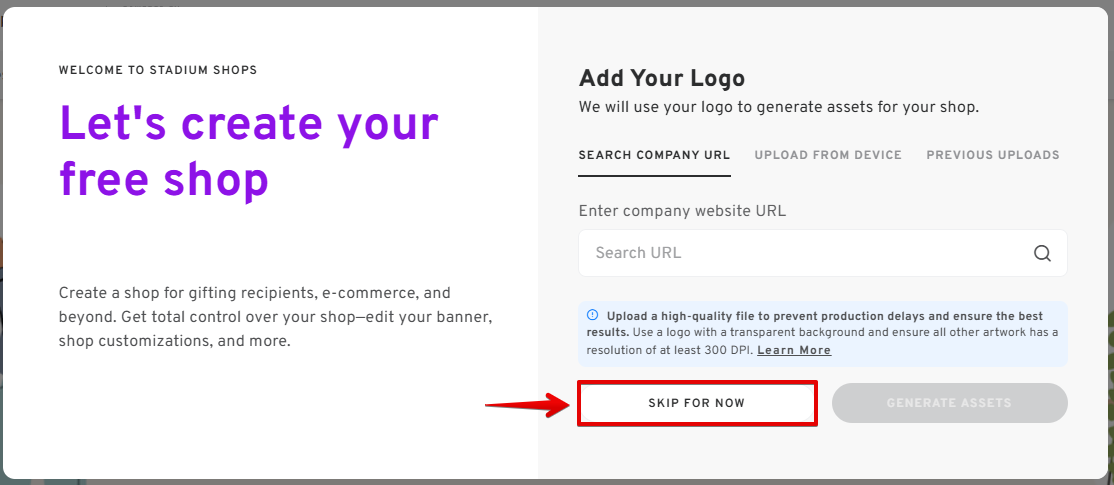Click the red arrow pointing to Skip

click(522, 404)
